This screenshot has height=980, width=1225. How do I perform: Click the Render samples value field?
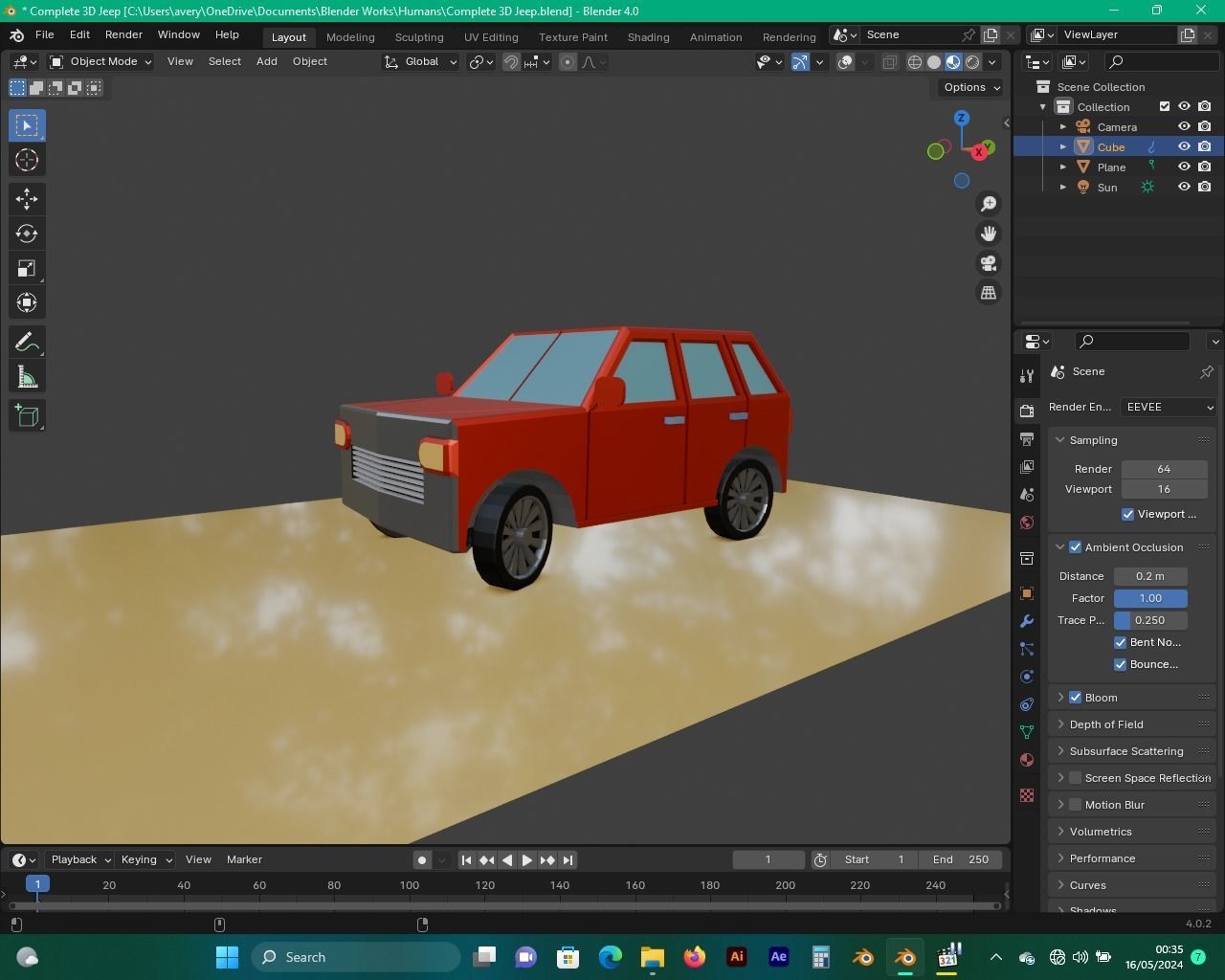(1164, 469)
